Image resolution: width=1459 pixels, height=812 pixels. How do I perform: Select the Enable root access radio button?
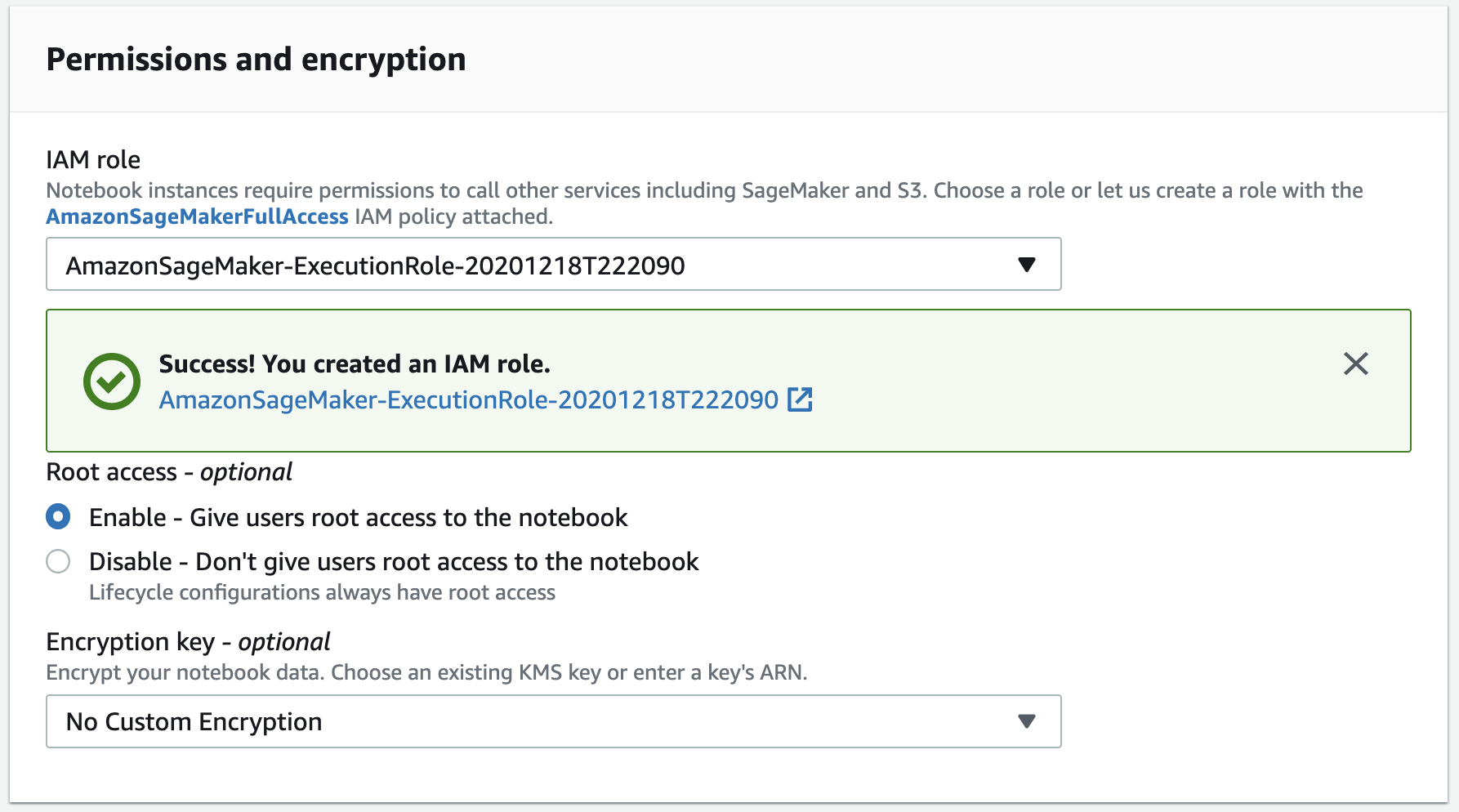tap(58, 517)
